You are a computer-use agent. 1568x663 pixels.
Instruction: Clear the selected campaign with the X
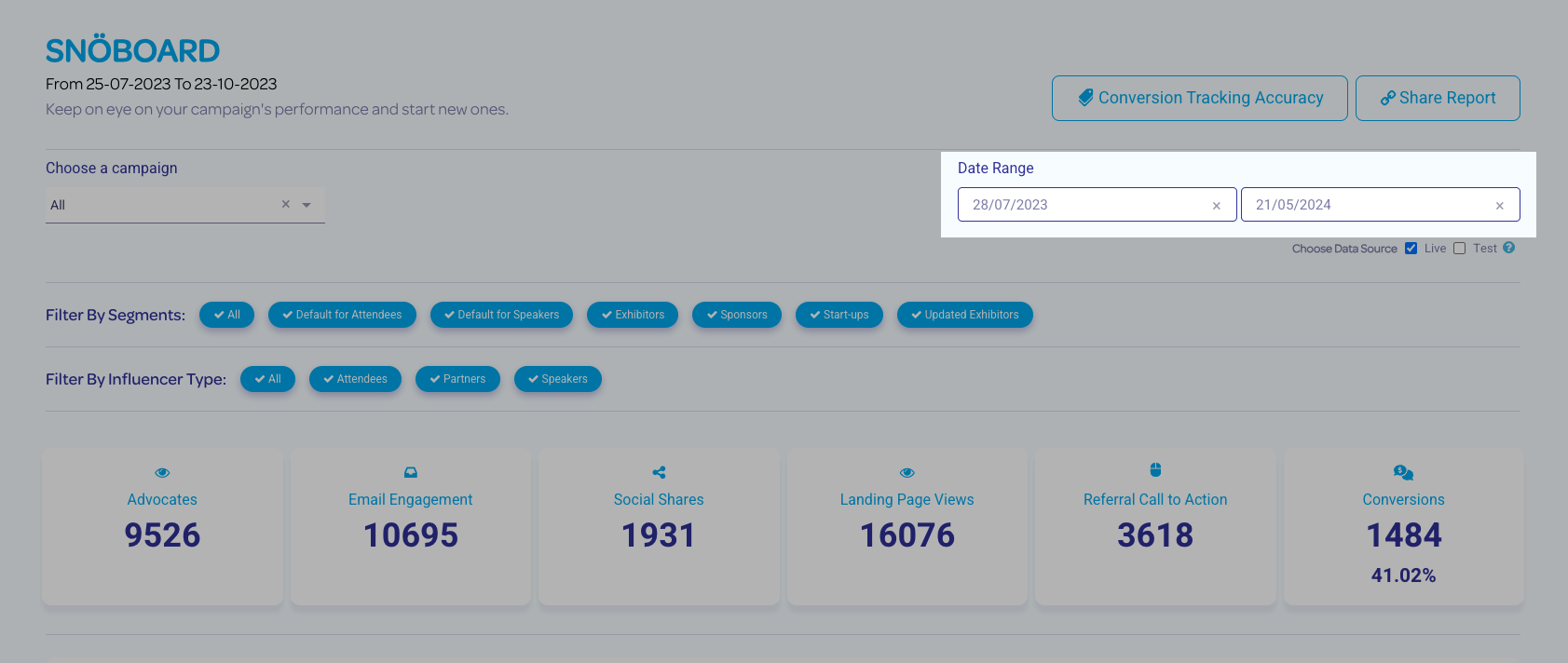[286, 204]
